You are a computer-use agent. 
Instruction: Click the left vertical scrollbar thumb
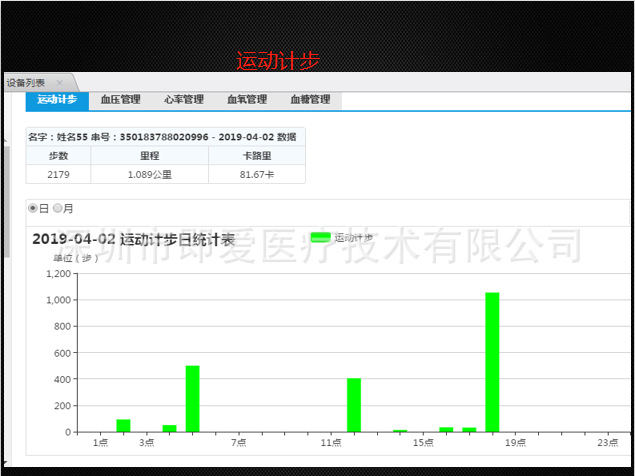click(x=7, y=201)
